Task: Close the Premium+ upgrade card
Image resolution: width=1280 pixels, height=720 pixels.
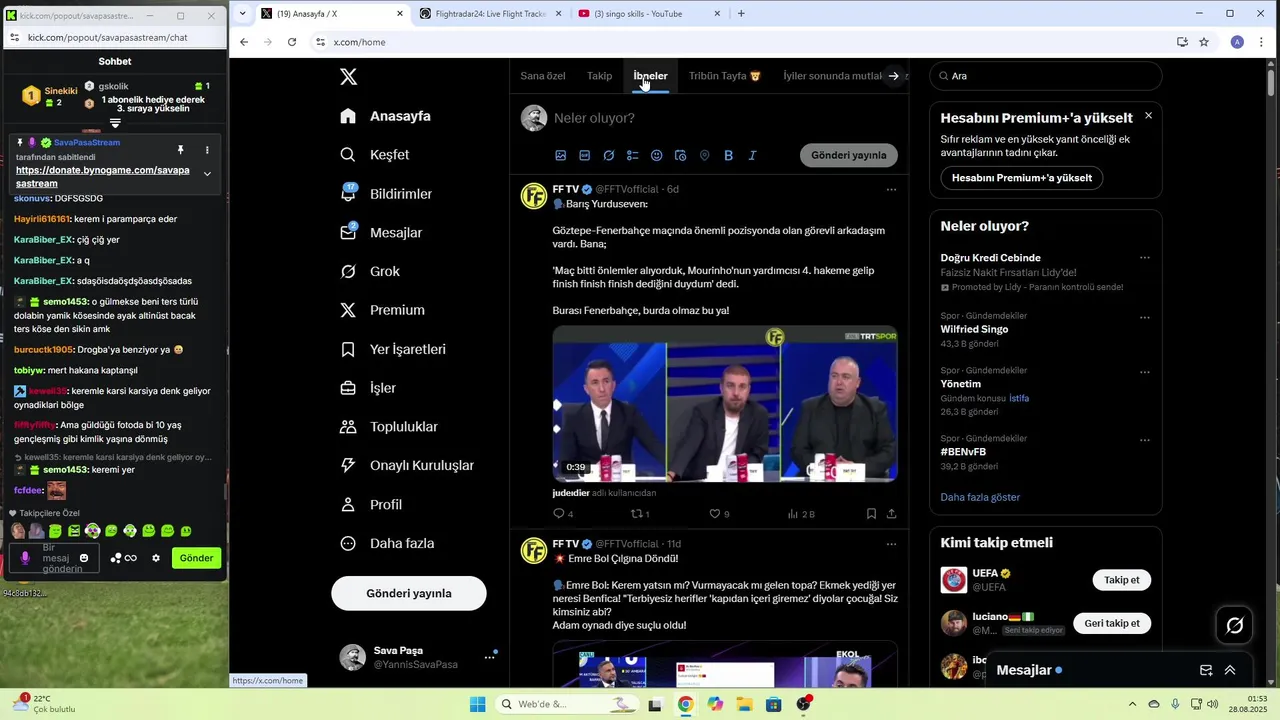Action: click(x=1148, y=116)
